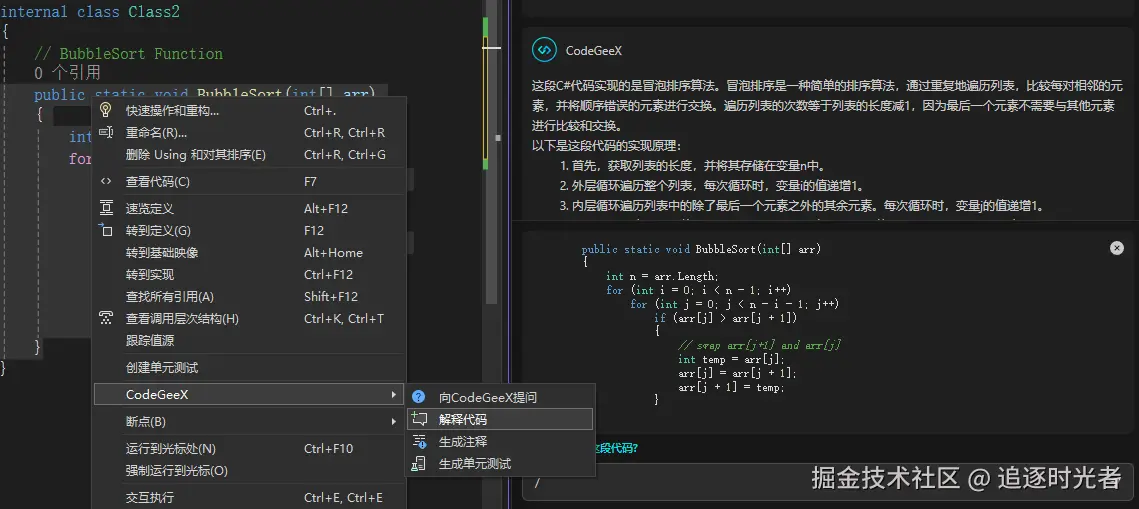Choose 创建单元测试 from context menu

pos(248,367)
